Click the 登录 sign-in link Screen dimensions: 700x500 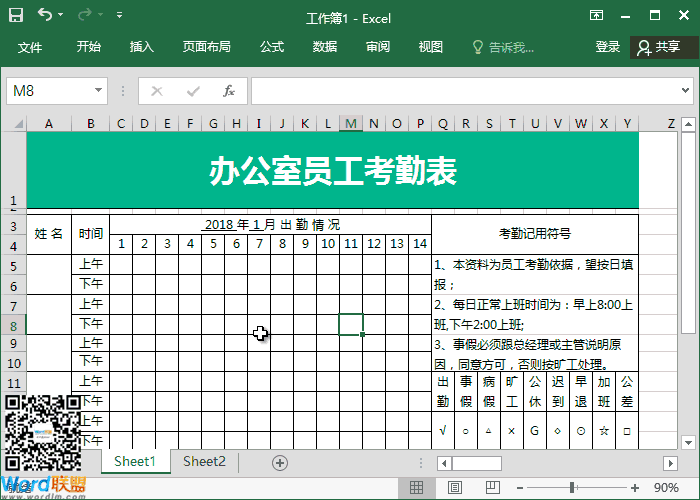coord(607,47)
